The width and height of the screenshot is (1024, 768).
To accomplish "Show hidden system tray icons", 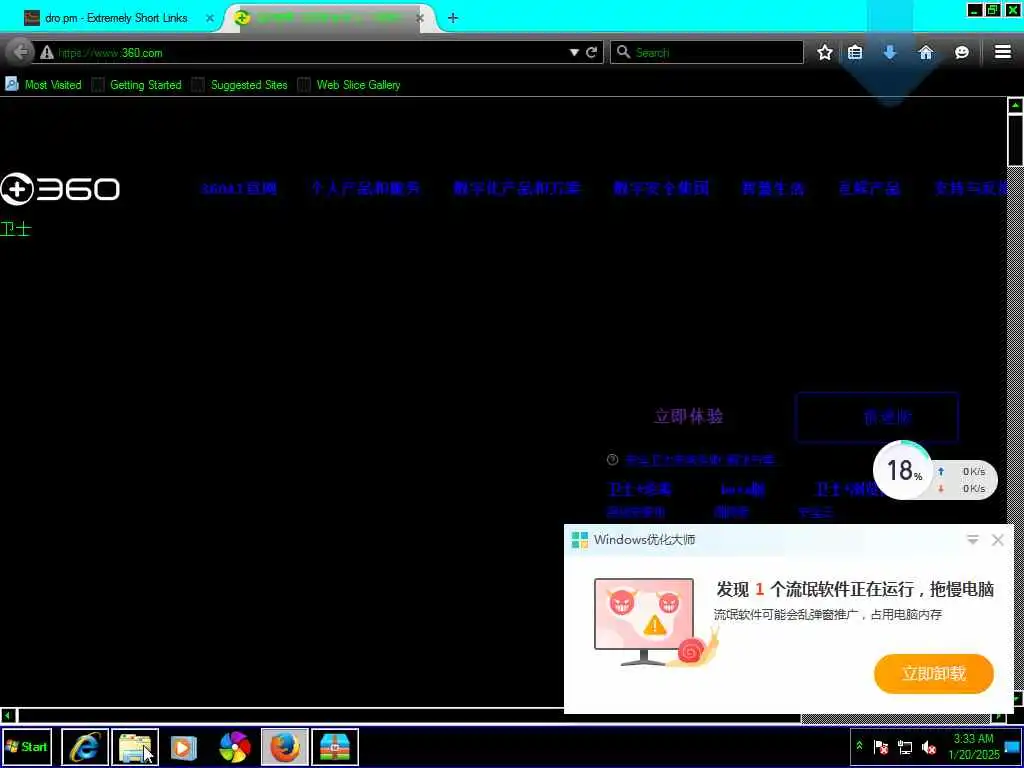I will [859, 746].
